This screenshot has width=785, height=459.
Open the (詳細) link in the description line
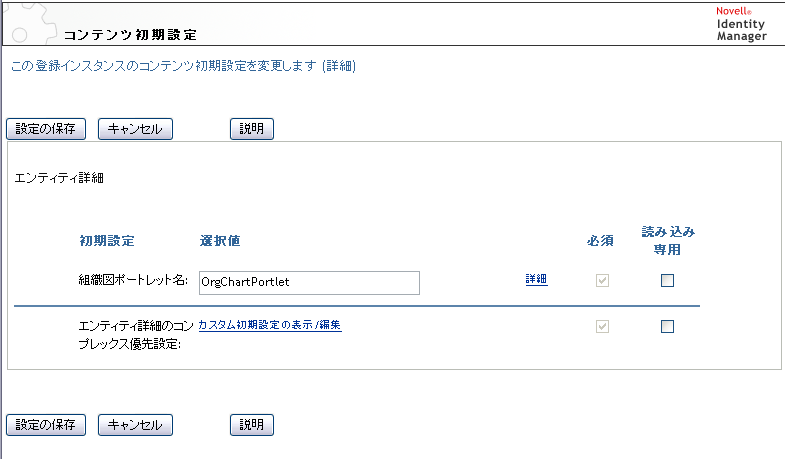(x=339, y=66)
